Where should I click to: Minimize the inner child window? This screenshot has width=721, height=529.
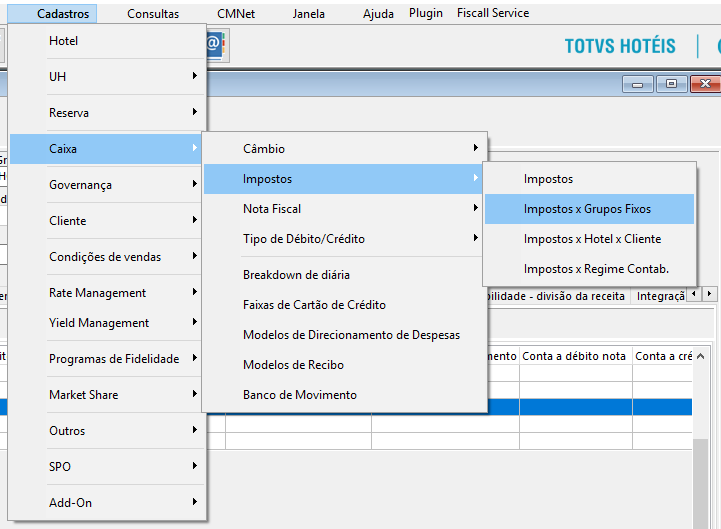(637, 84)
